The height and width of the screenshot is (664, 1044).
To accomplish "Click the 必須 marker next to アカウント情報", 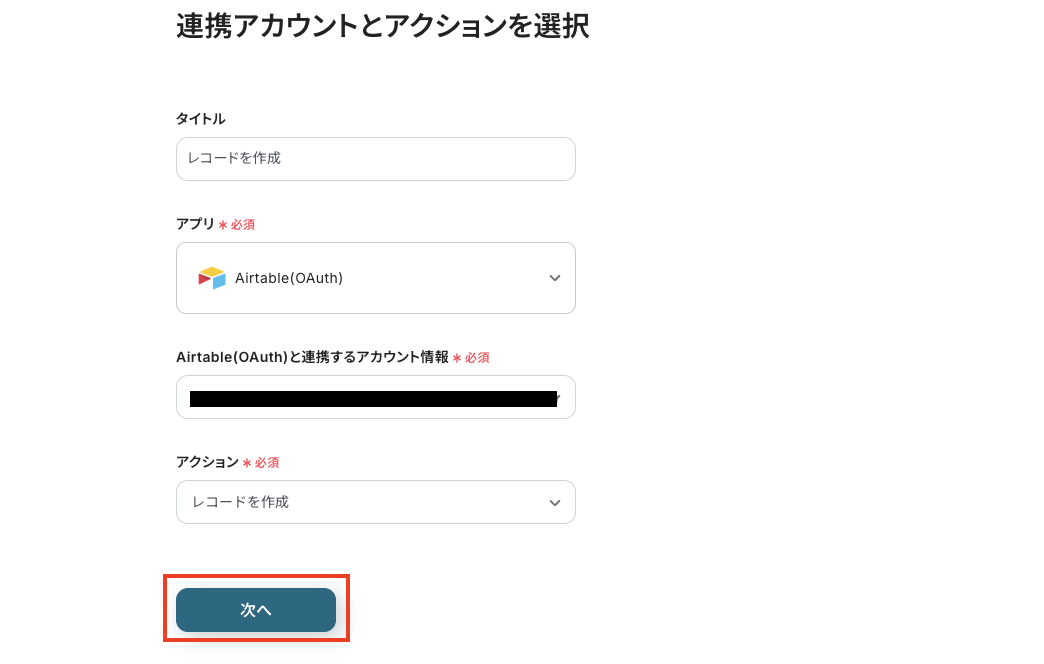I will 477,358.
